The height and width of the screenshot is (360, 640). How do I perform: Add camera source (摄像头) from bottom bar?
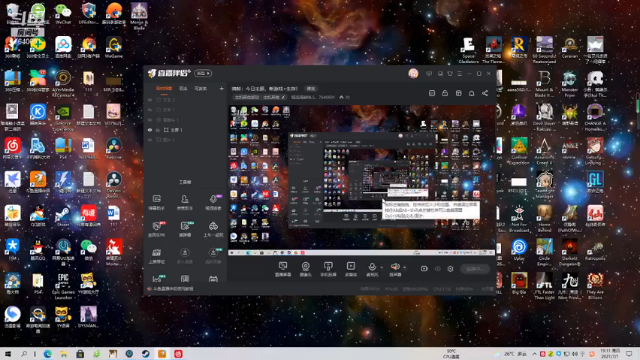(305, 269)
